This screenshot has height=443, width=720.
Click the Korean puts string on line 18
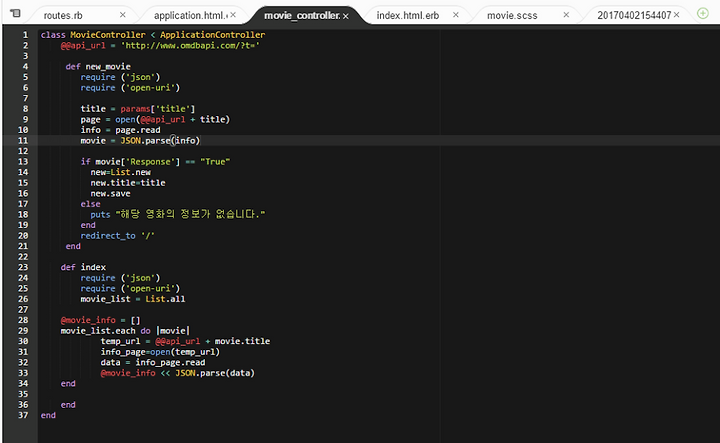(191, 214)
